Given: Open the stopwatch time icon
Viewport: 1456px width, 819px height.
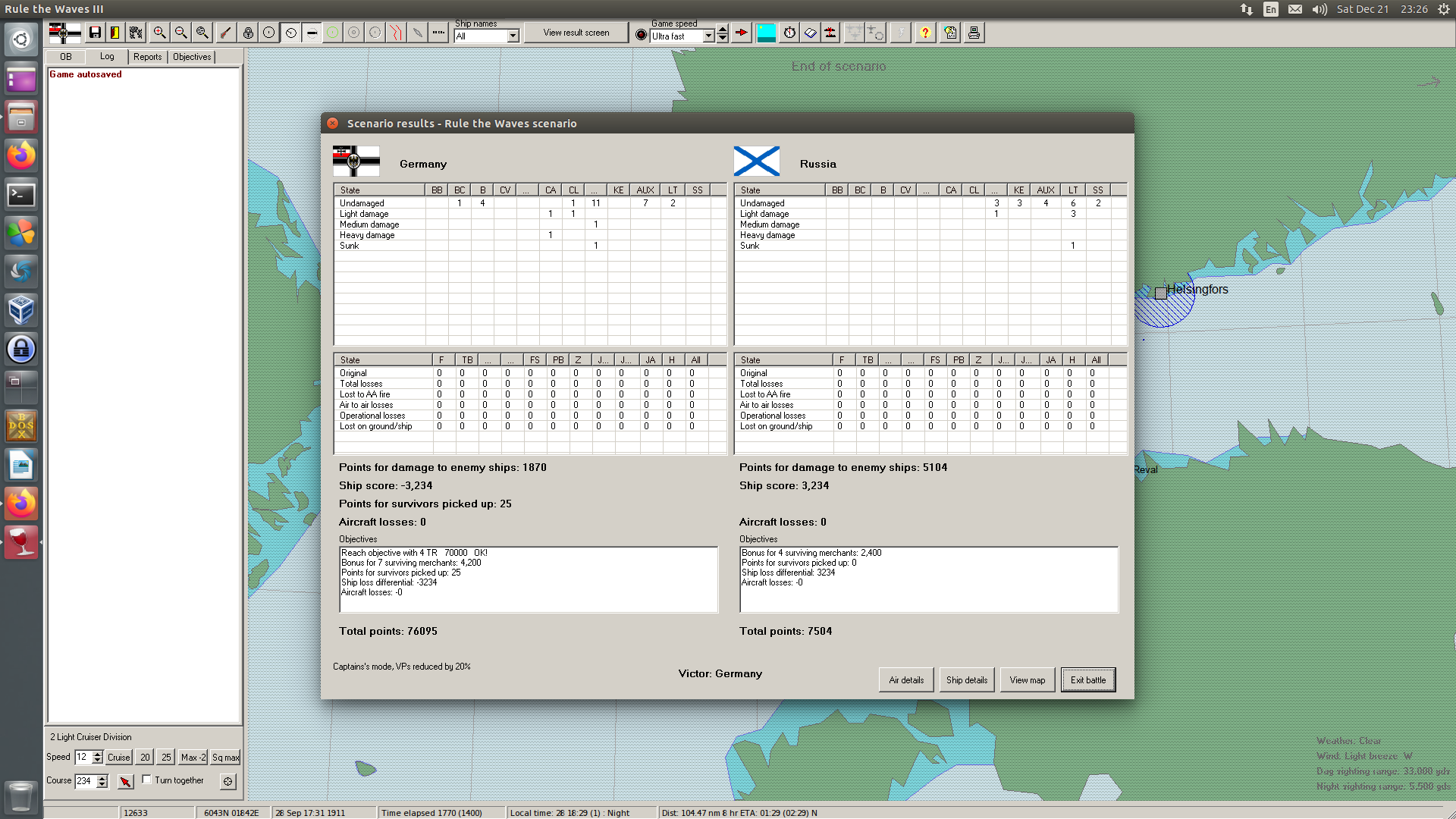Looking at the screenshot, I should pos(790,33).
